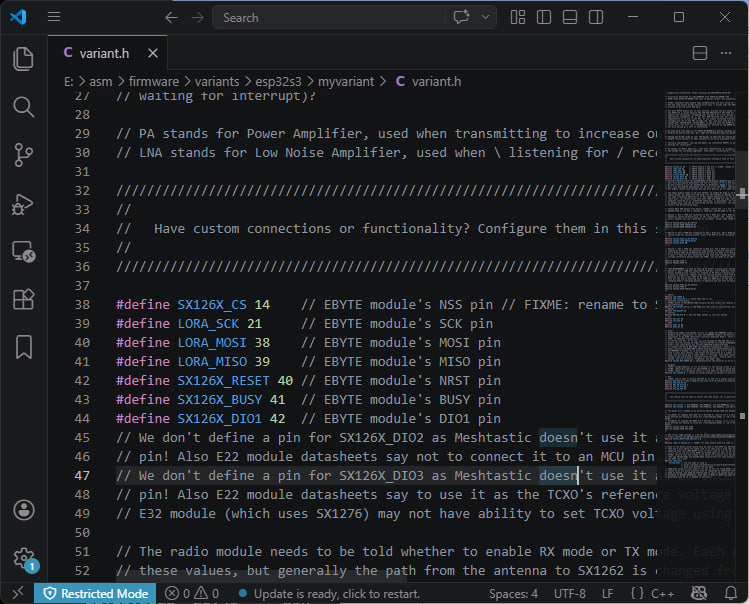Viewport: 749px width, 604px height.
Task: Open the Search view in activity bar
Action: [23, 107]
